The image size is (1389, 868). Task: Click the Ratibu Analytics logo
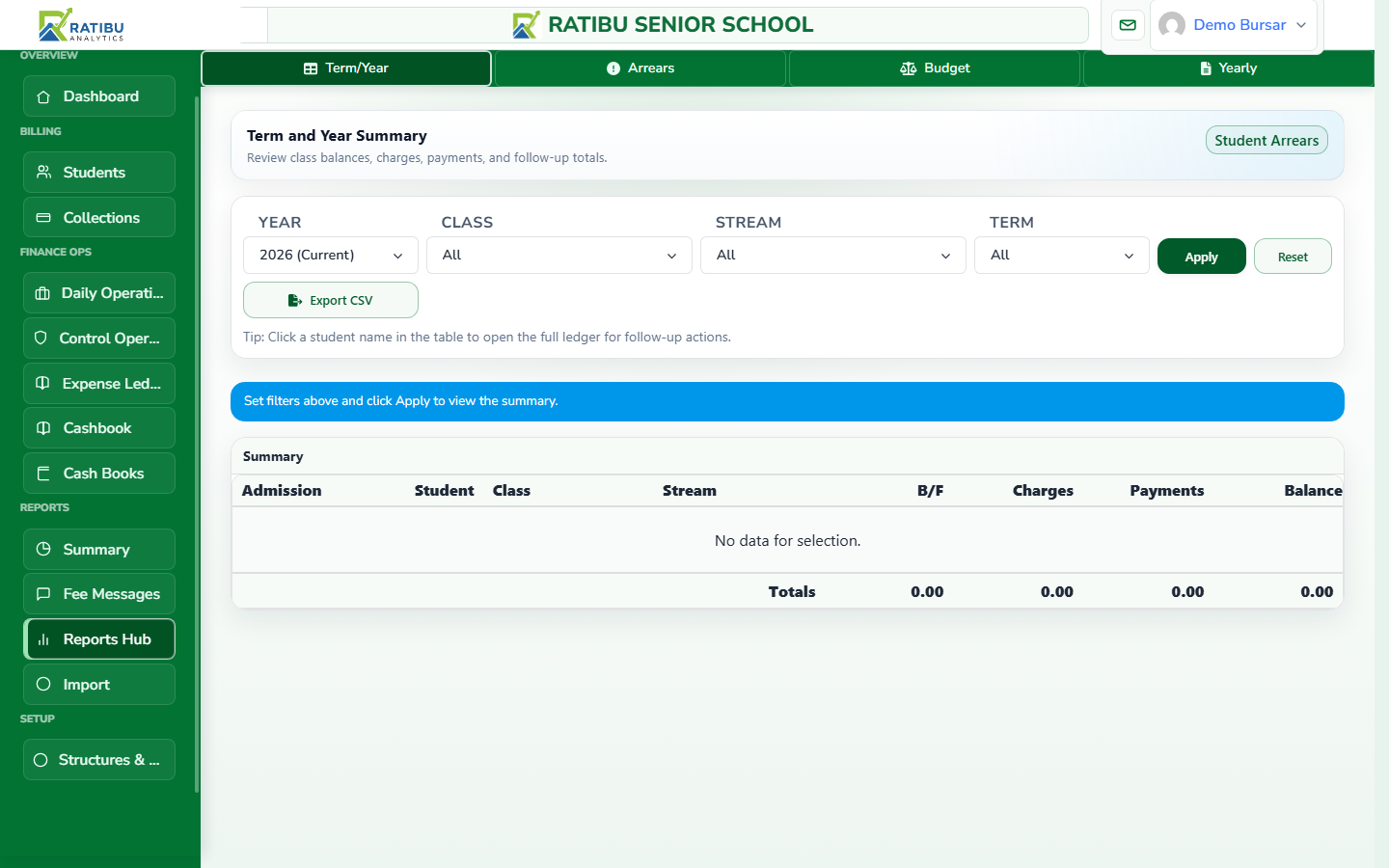81,25
